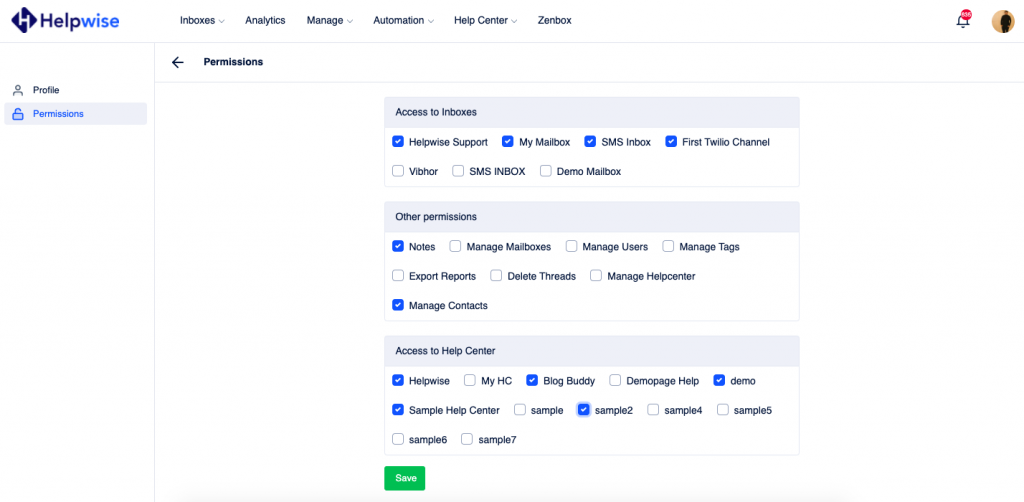Image resolution: width=1024 pixels, height=502 pixels.
Task: Click the Helpwise logo icon
Action: pyautogui.click(x=24, y=20)
